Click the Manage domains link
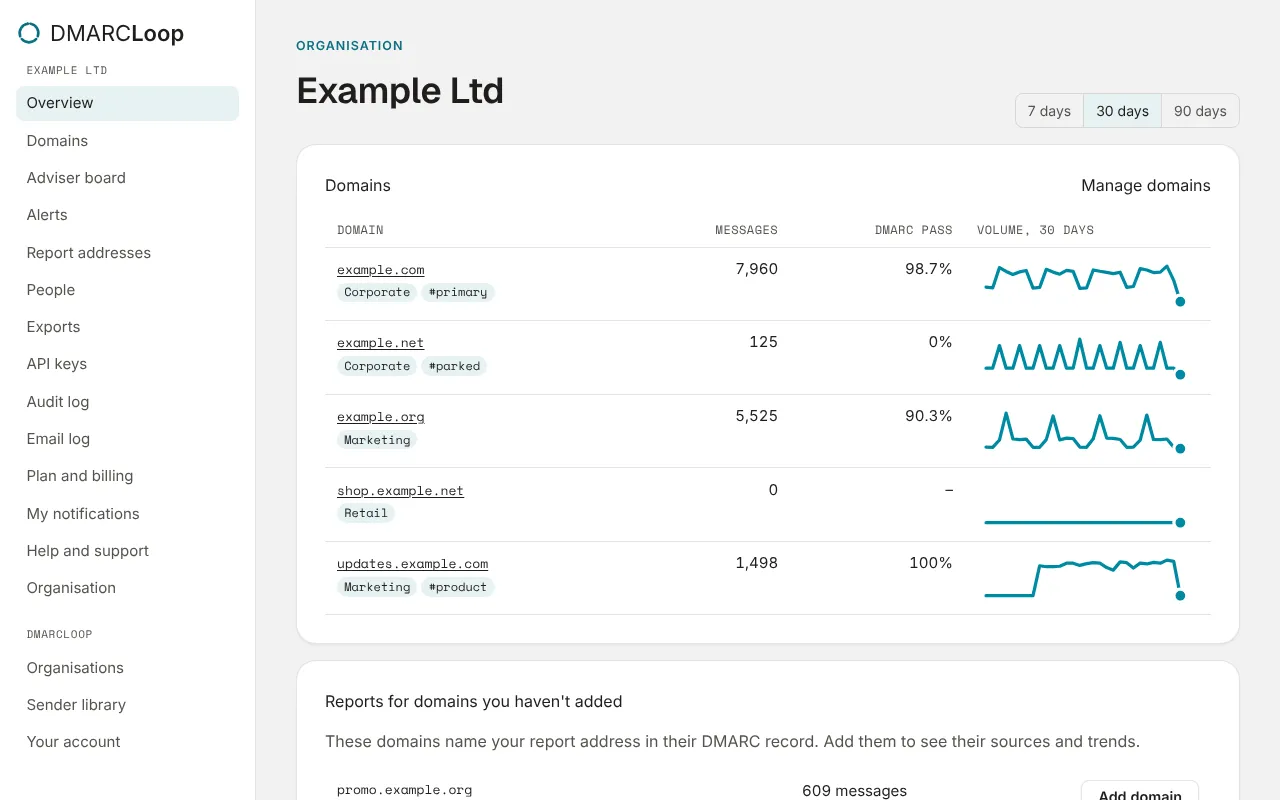This screenshot has width=1280, height=800. 1146,186
